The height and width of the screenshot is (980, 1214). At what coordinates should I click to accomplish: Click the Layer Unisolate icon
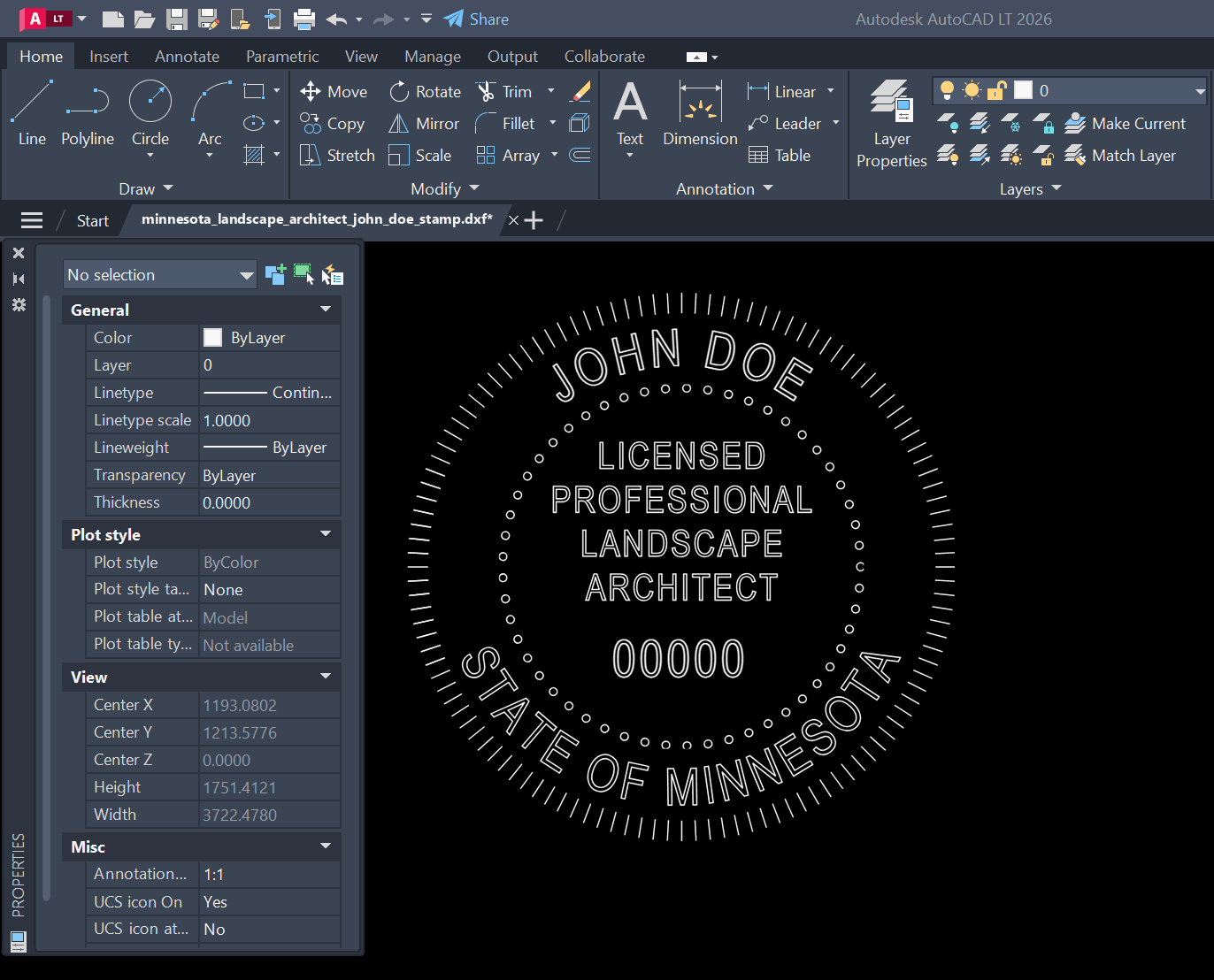coord(980,155)
